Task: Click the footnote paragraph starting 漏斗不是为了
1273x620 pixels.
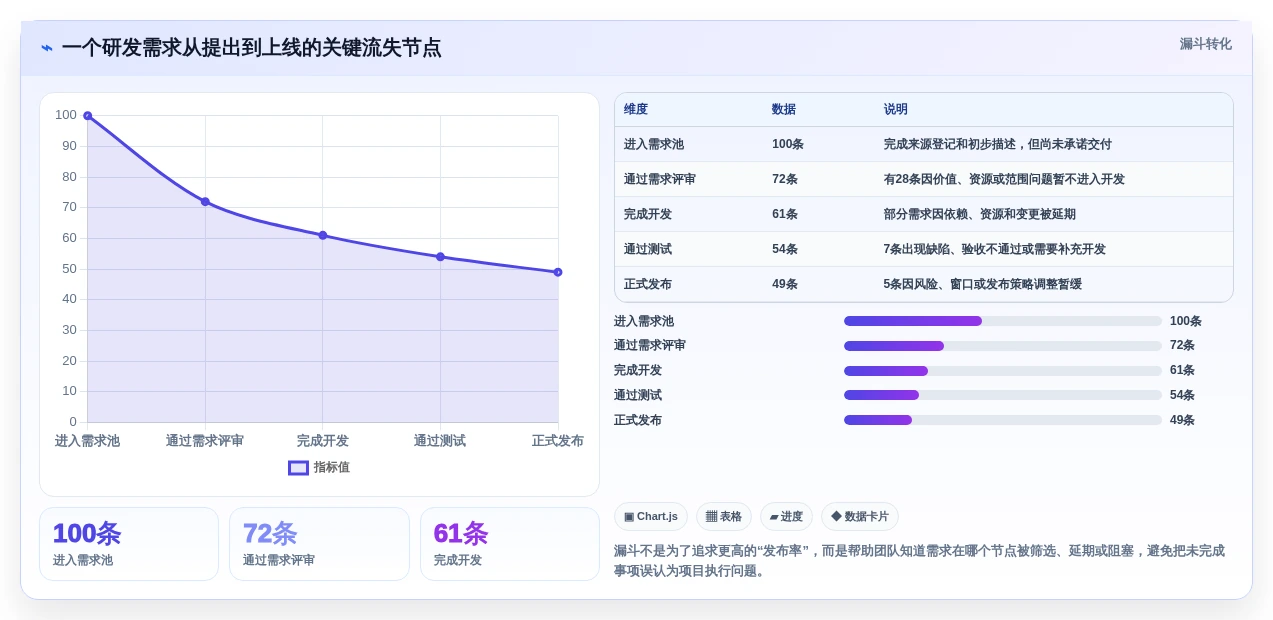Action: 919,561
